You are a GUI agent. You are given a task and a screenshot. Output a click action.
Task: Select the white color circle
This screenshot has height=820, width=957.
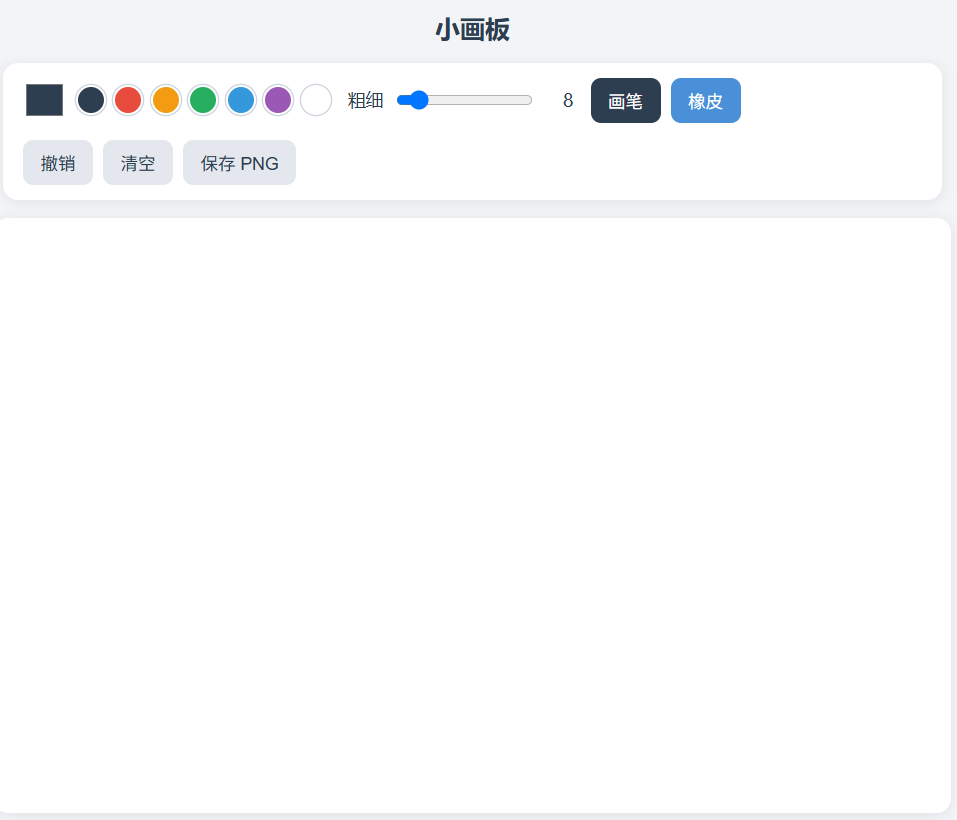[316, 100]
